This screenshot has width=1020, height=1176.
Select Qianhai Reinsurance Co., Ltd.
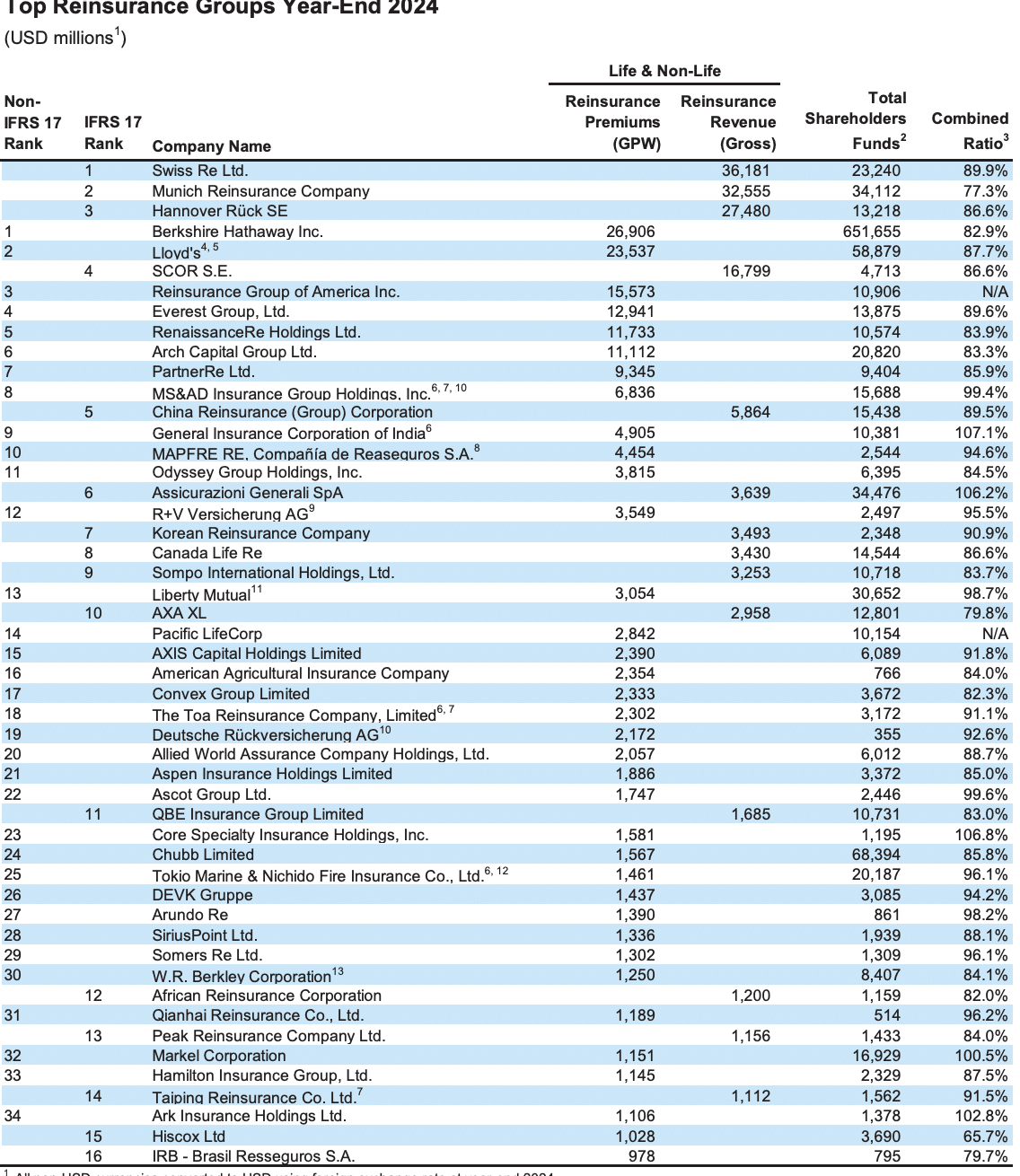click(258, 1015)
